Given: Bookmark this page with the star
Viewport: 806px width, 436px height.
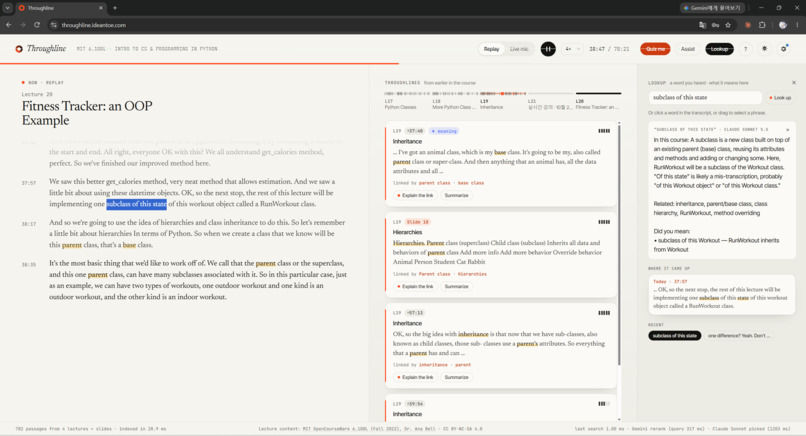Looking at the screenshot, I should coord(728,25).
